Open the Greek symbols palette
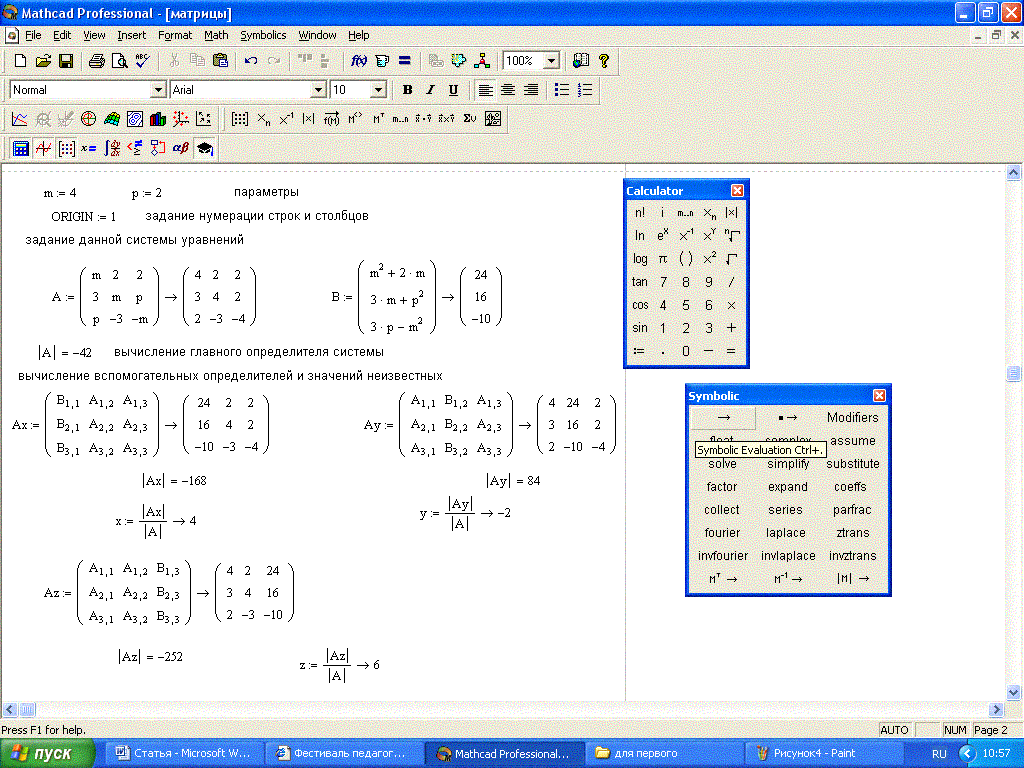This screenshot has height=768, width=1024. tap(180, 149)
